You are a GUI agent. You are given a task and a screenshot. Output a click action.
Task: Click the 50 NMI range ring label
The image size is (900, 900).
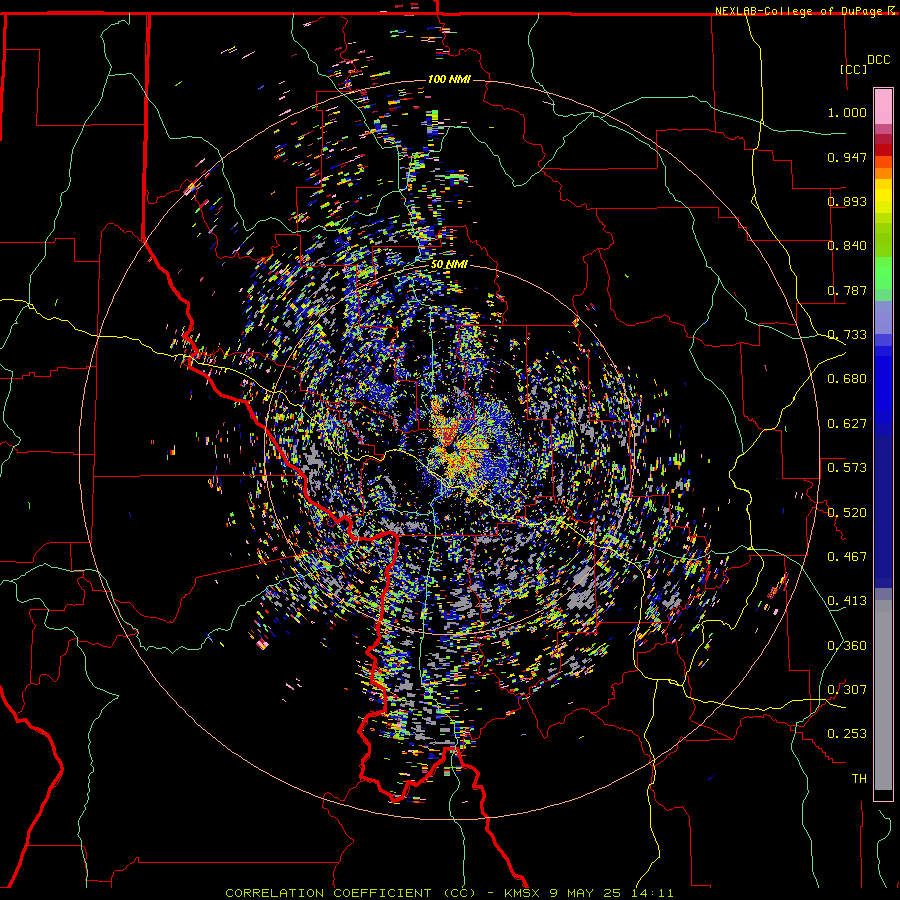[x=449, y=265]
